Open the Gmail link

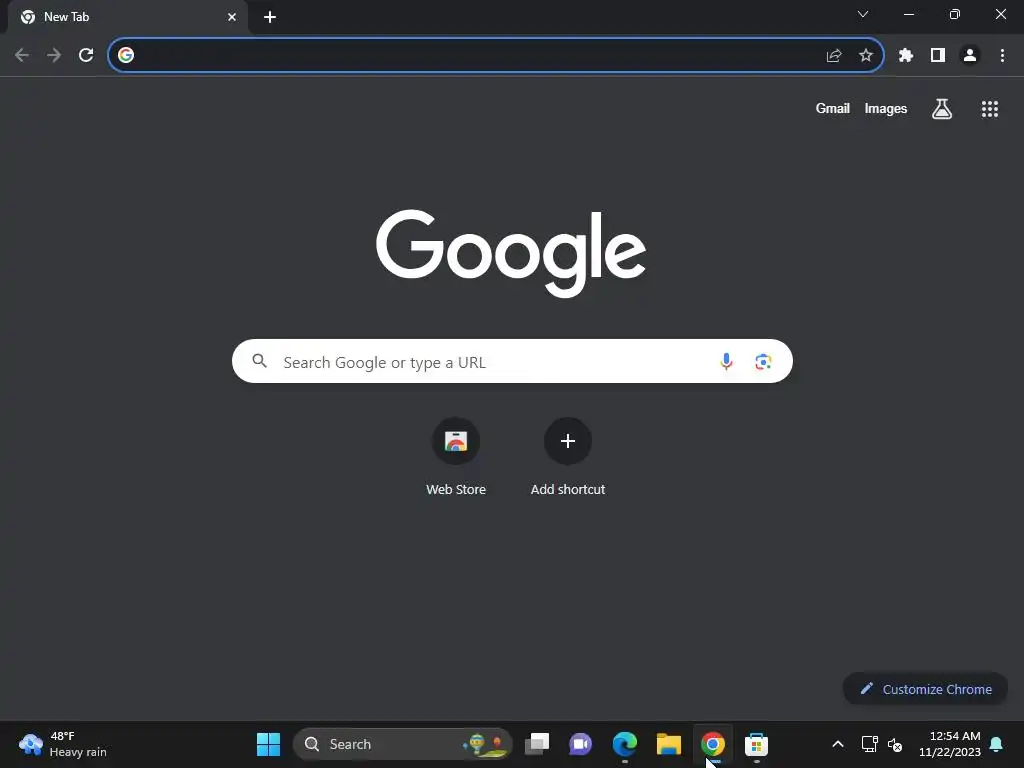point(832,108)
